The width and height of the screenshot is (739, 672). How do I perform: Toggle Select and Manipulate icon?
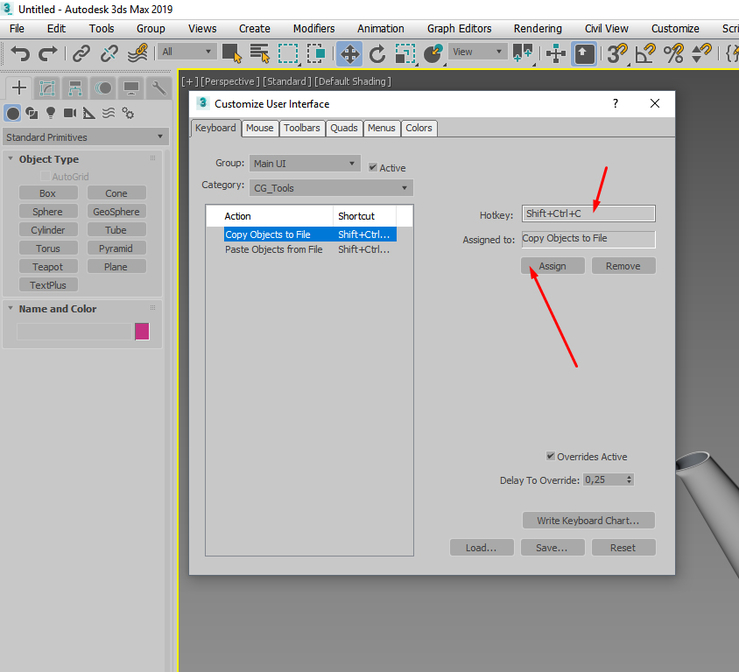coord(556,54)
